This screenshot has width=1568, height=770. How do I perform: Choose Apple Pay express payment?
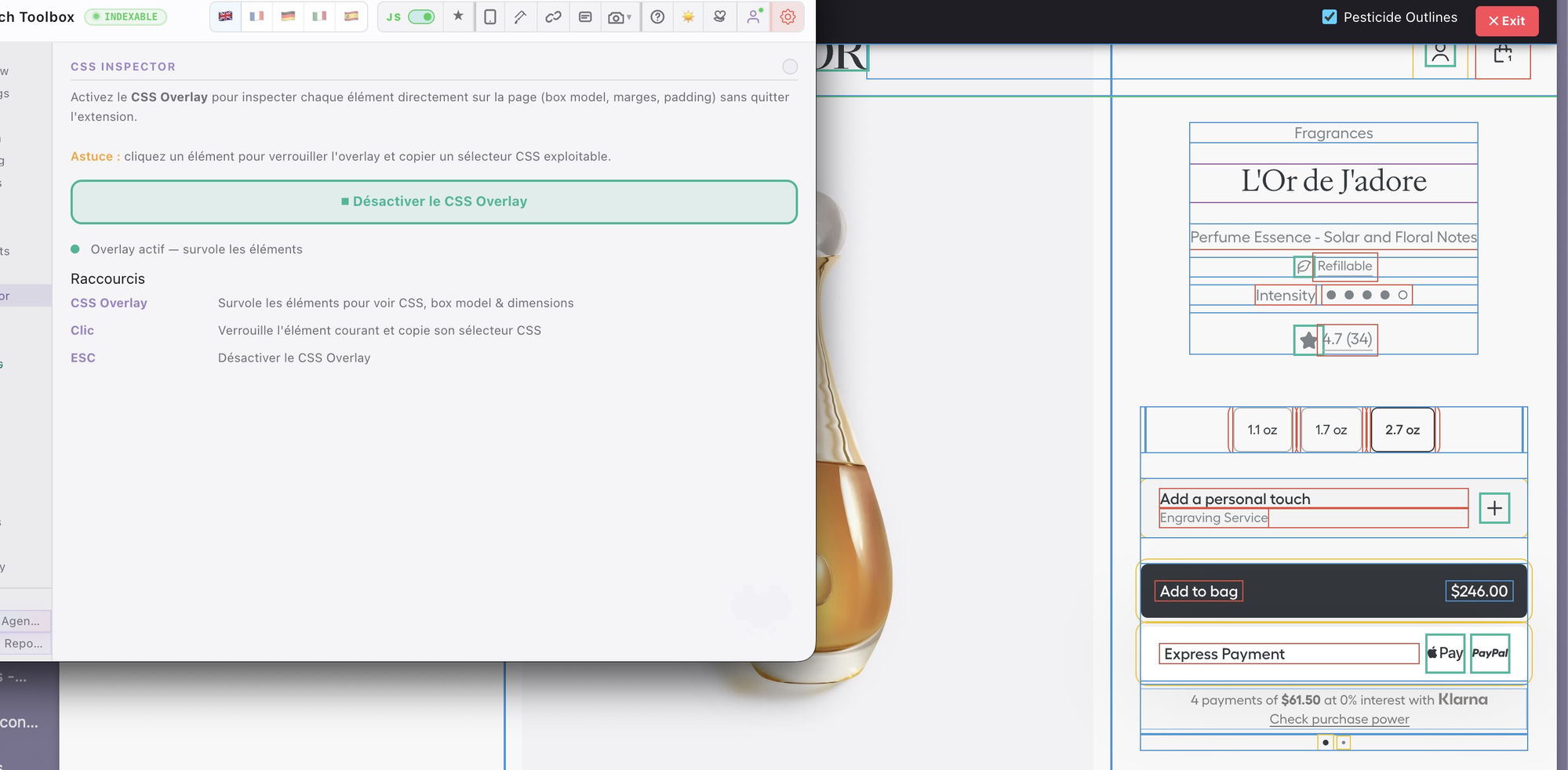[x=1445, y=653]
